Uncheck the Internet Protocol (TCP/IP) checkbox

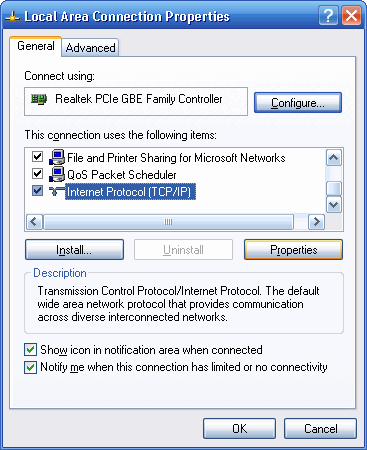37,191
